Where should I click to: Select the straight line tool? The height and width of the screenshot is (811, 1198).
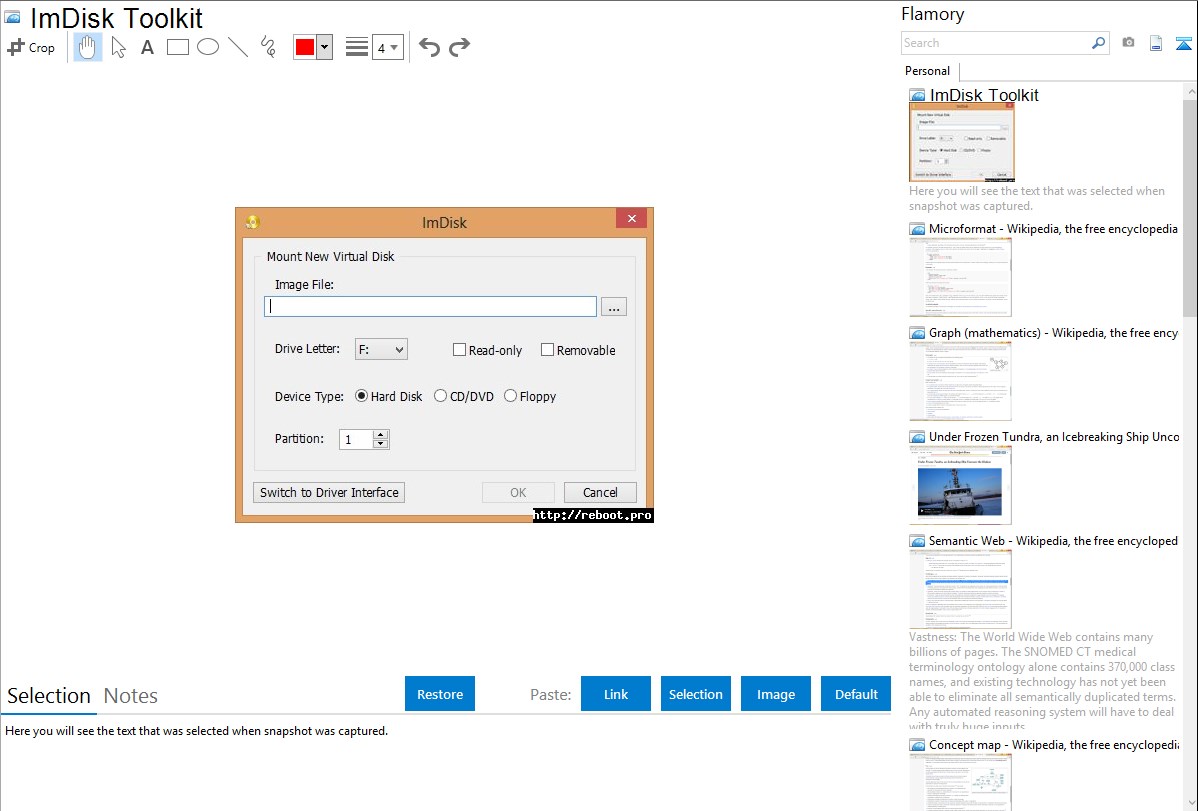point(238,47)
